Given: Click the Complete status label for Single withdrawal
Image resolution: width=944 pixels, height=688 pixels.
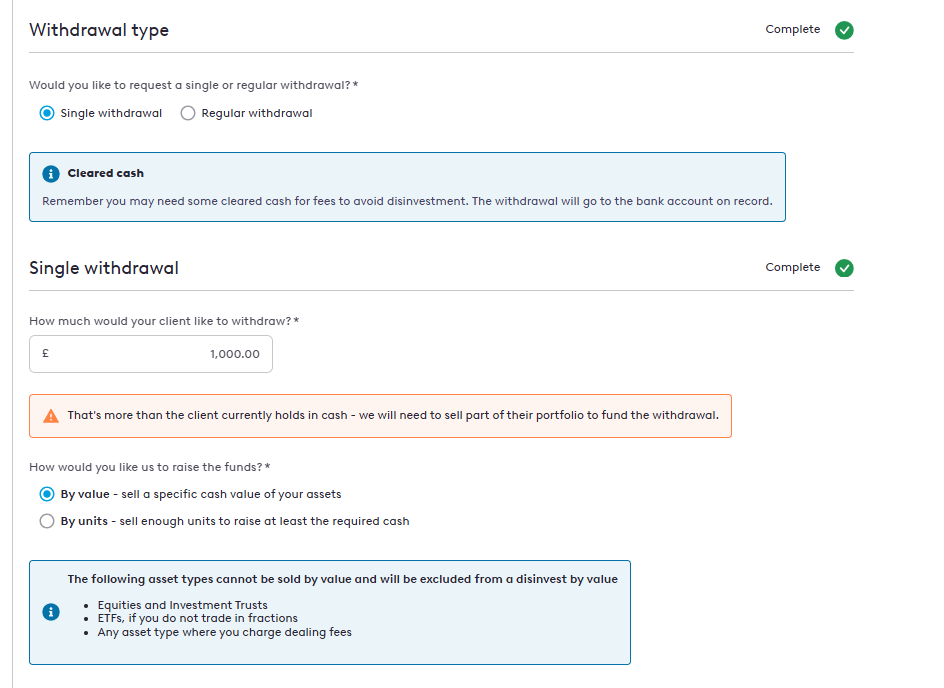Looking at the screenshot, I should click(x=792, y=268).
